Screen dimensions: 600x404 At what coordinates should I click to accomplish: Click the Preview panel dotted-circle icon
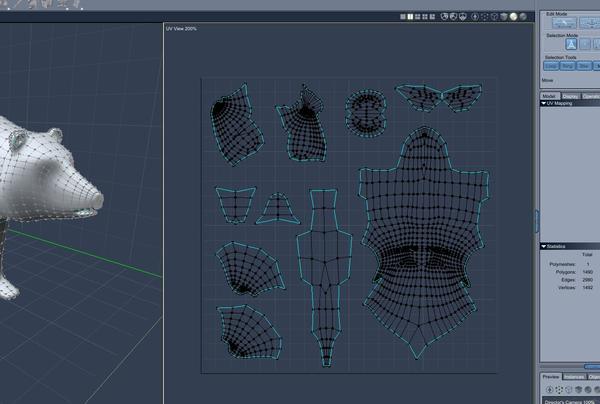[559, 390]
